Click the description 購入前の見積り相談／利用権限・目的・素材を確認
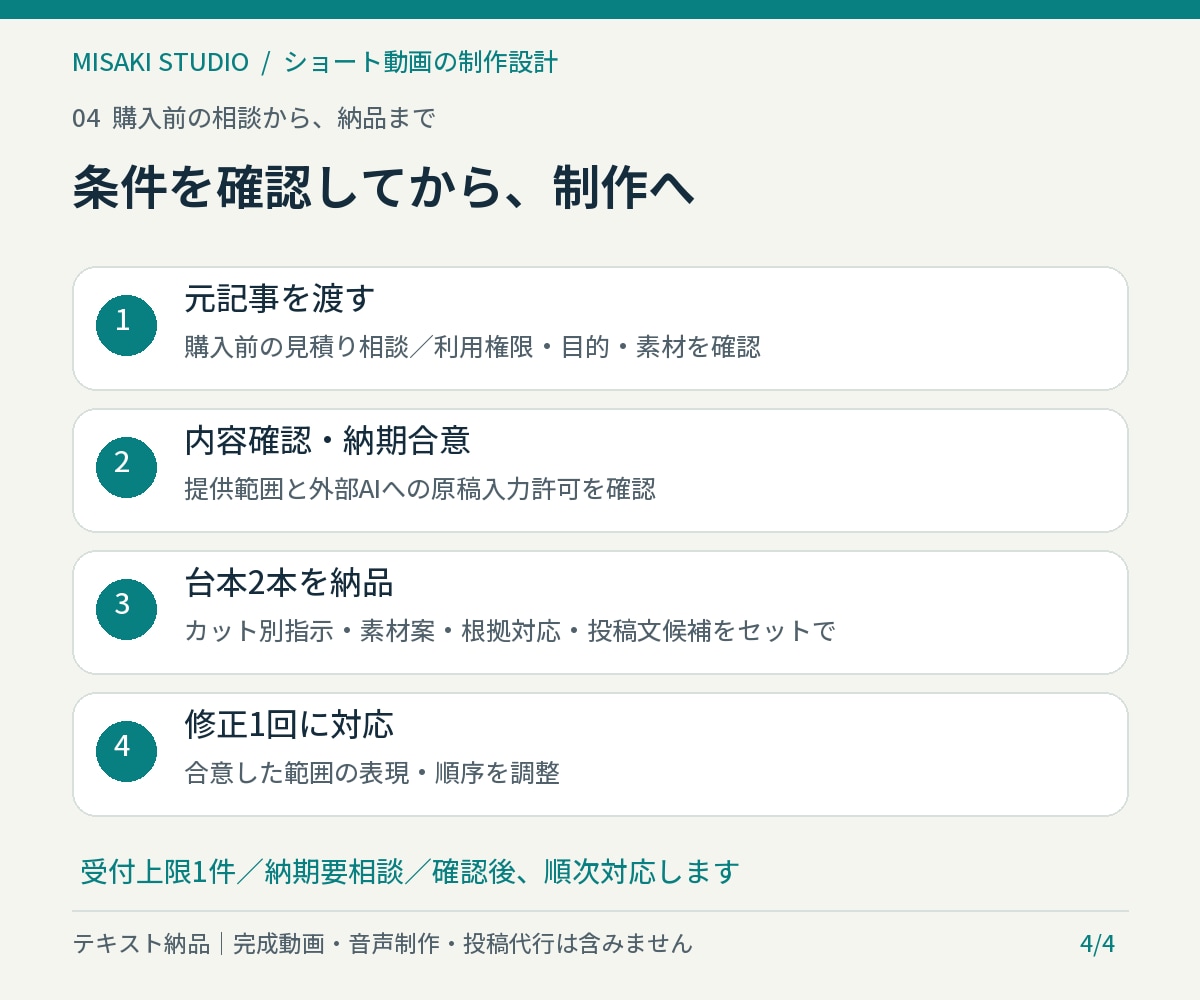This screenshot has height=1000, width=1200. (x=473, y=347)
